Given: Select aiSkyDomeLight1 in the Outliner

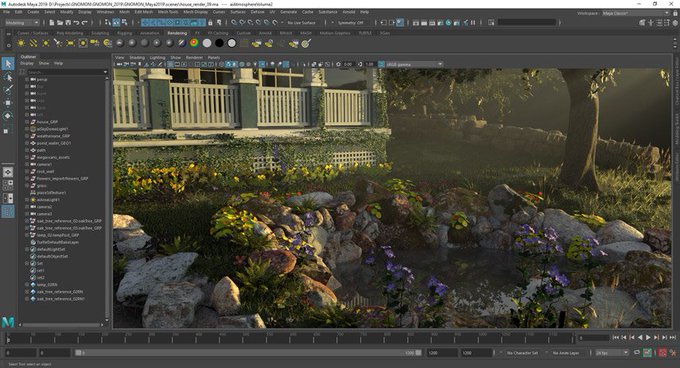Looking at the screenshot, I should (x=52, y=129).
